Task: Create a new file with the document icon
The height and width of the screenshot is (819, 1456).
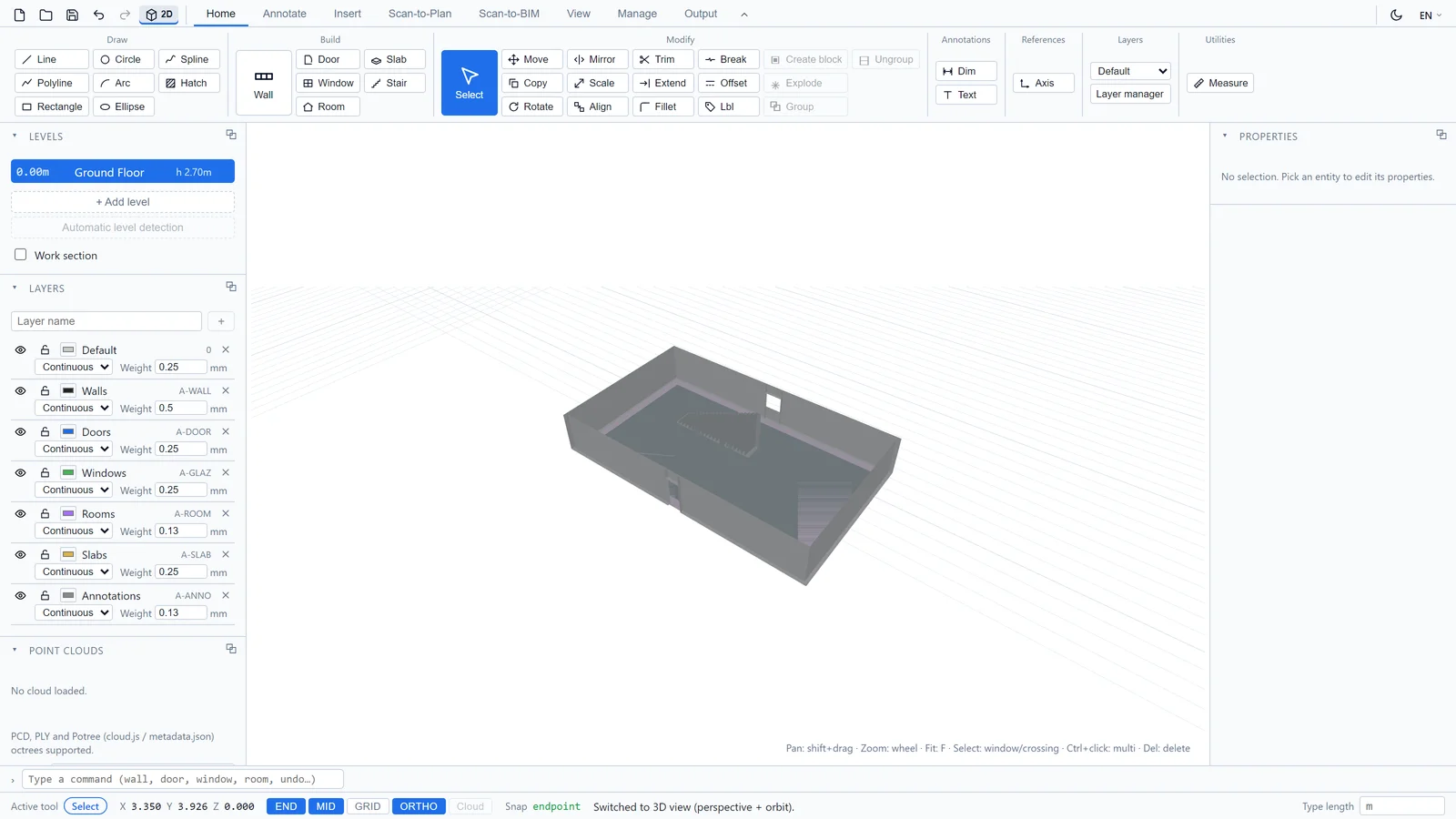Action: click(19, 15)
